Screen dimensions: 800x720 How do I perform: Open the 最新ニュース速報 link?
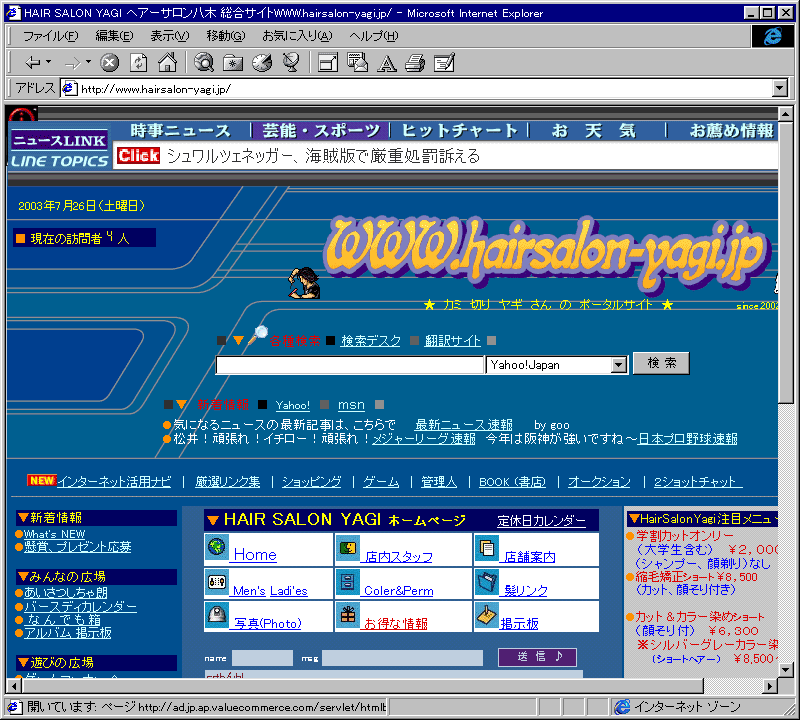tap(463, 425)
